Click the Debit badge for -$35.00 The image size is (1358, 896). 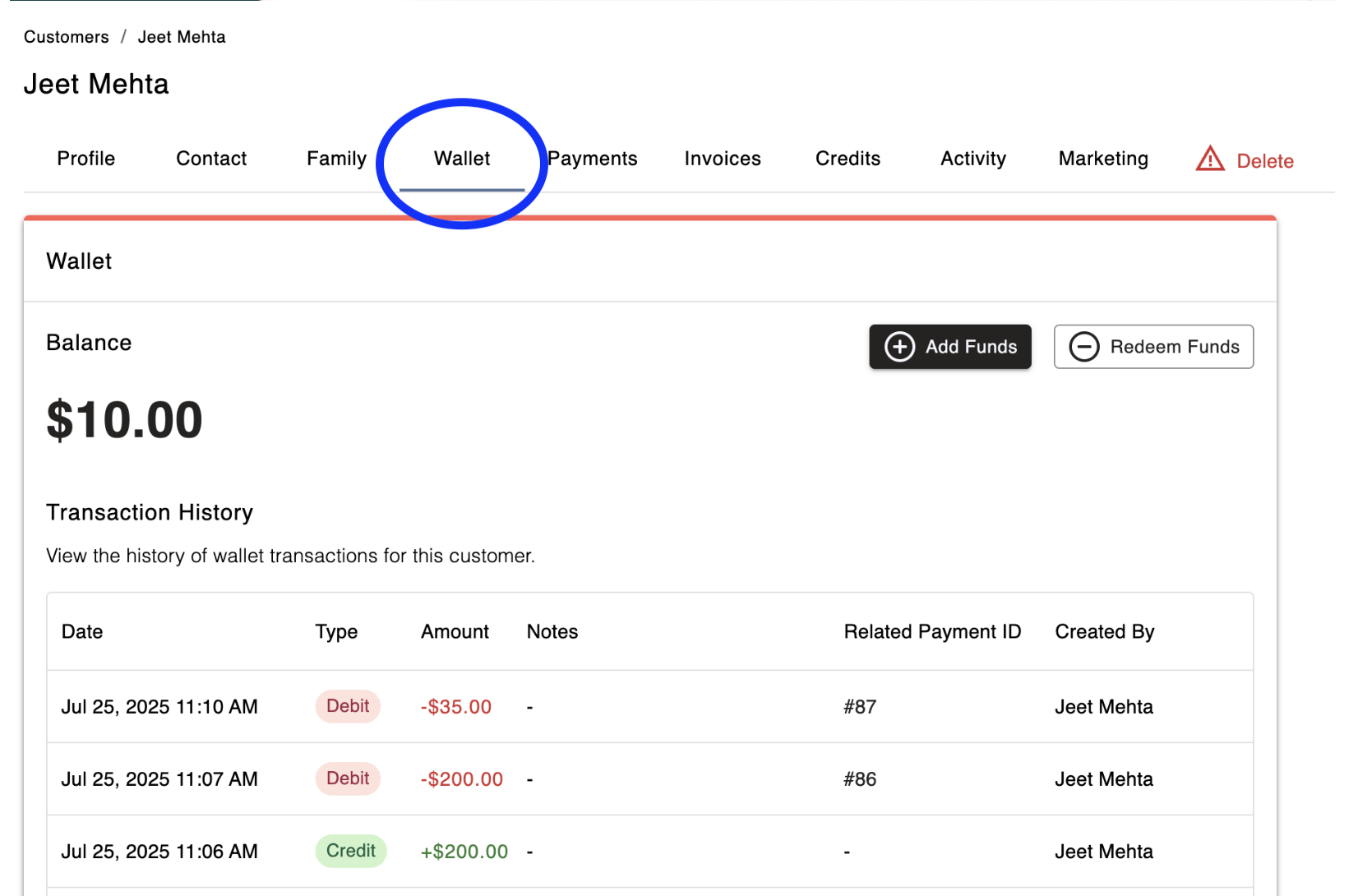point(348,706)
